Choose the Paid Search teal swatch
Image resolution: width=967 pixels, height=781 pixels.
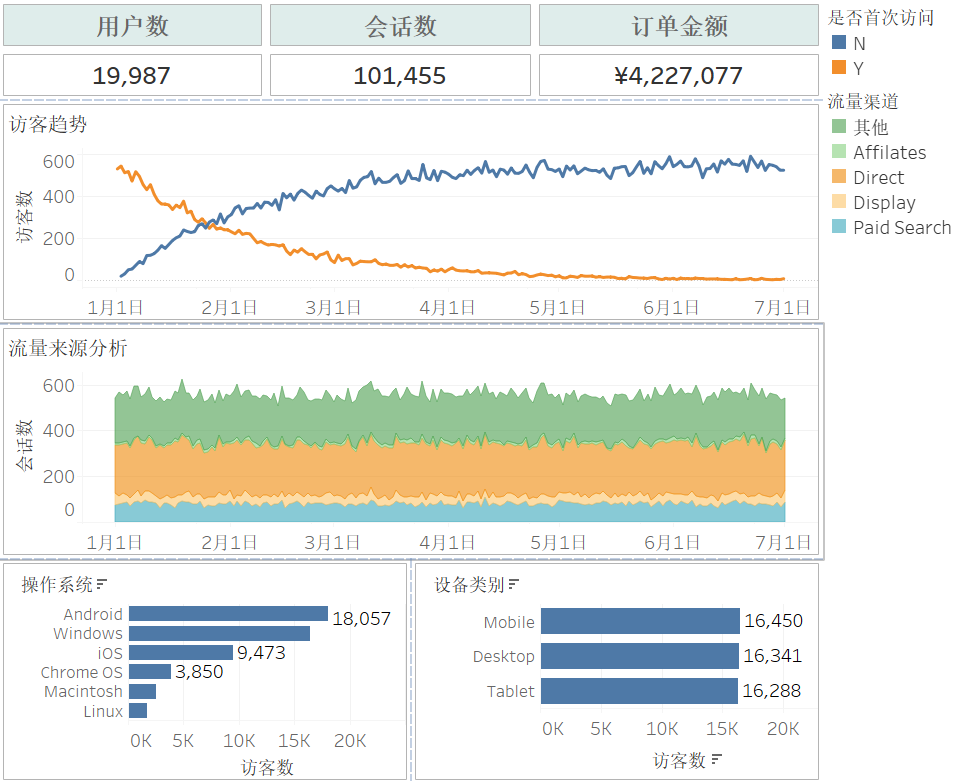[x=839, y=227]
